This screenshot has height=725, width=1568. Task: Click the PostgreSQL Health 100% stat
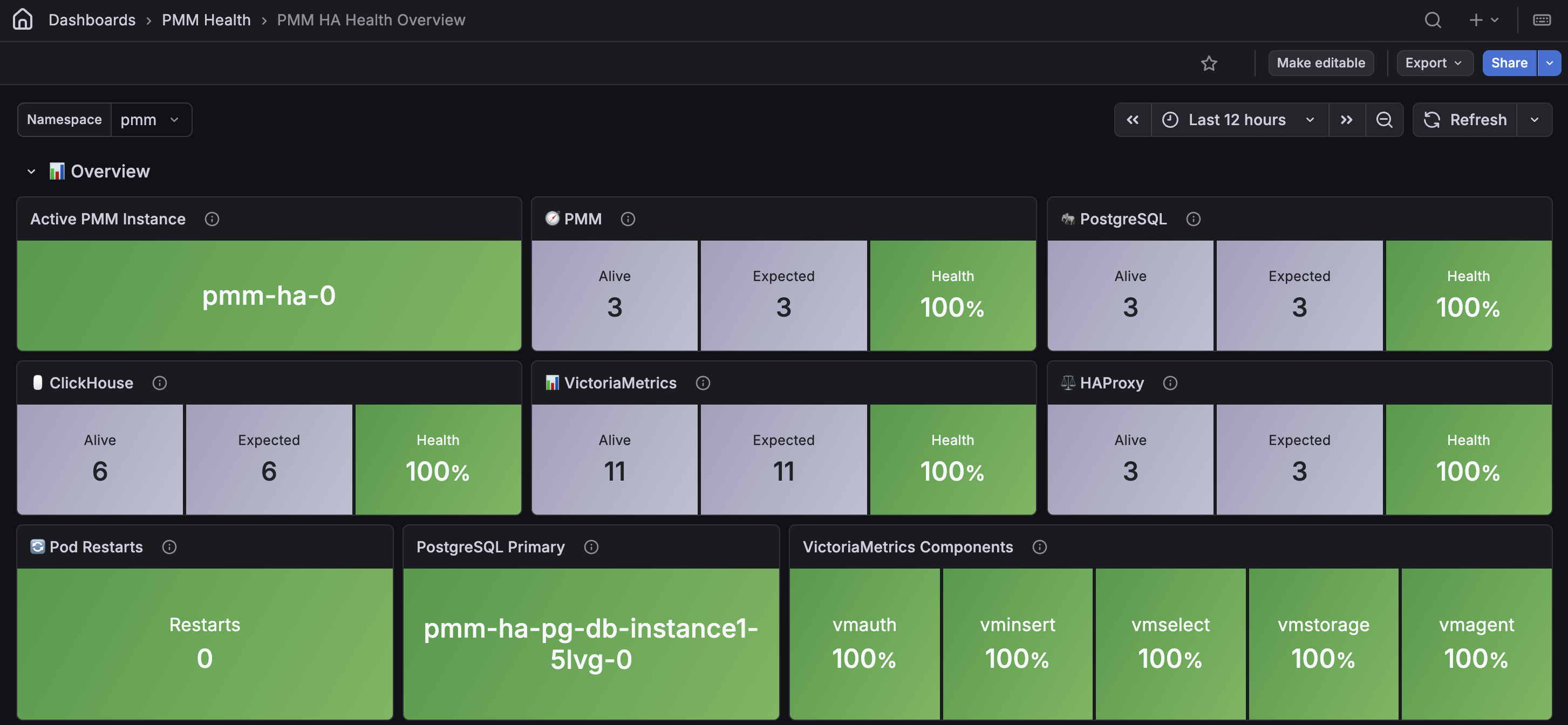(x=1469, y=295)
